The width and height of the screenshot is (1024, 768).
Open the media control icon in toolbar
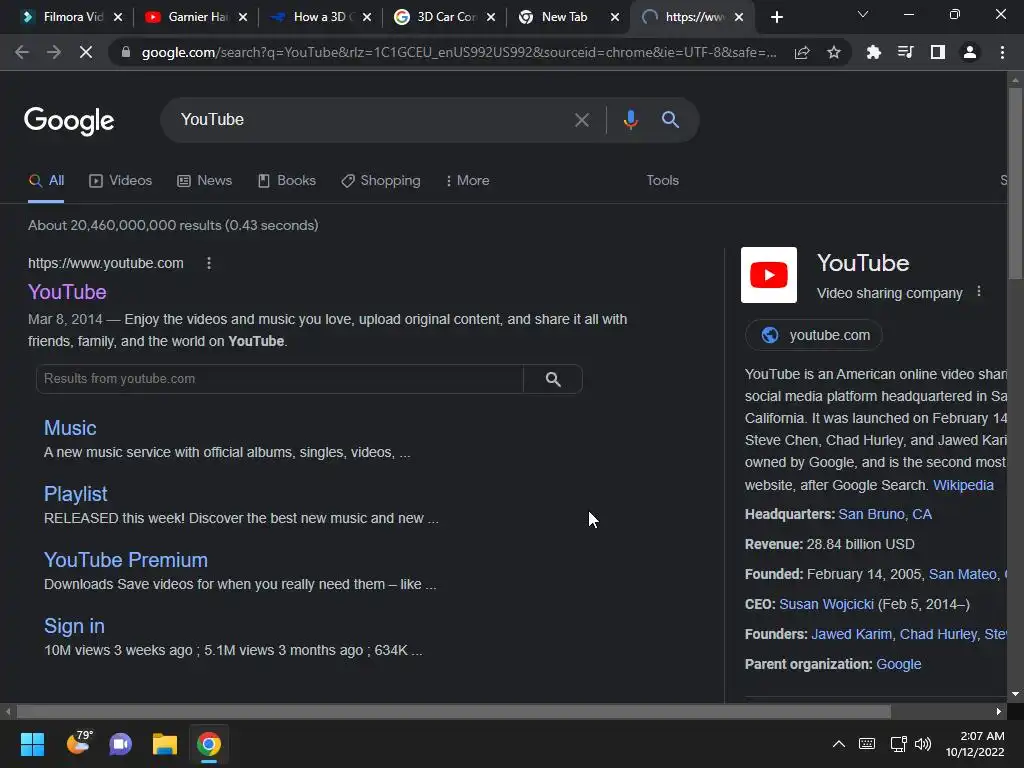[x=905, y=52]
